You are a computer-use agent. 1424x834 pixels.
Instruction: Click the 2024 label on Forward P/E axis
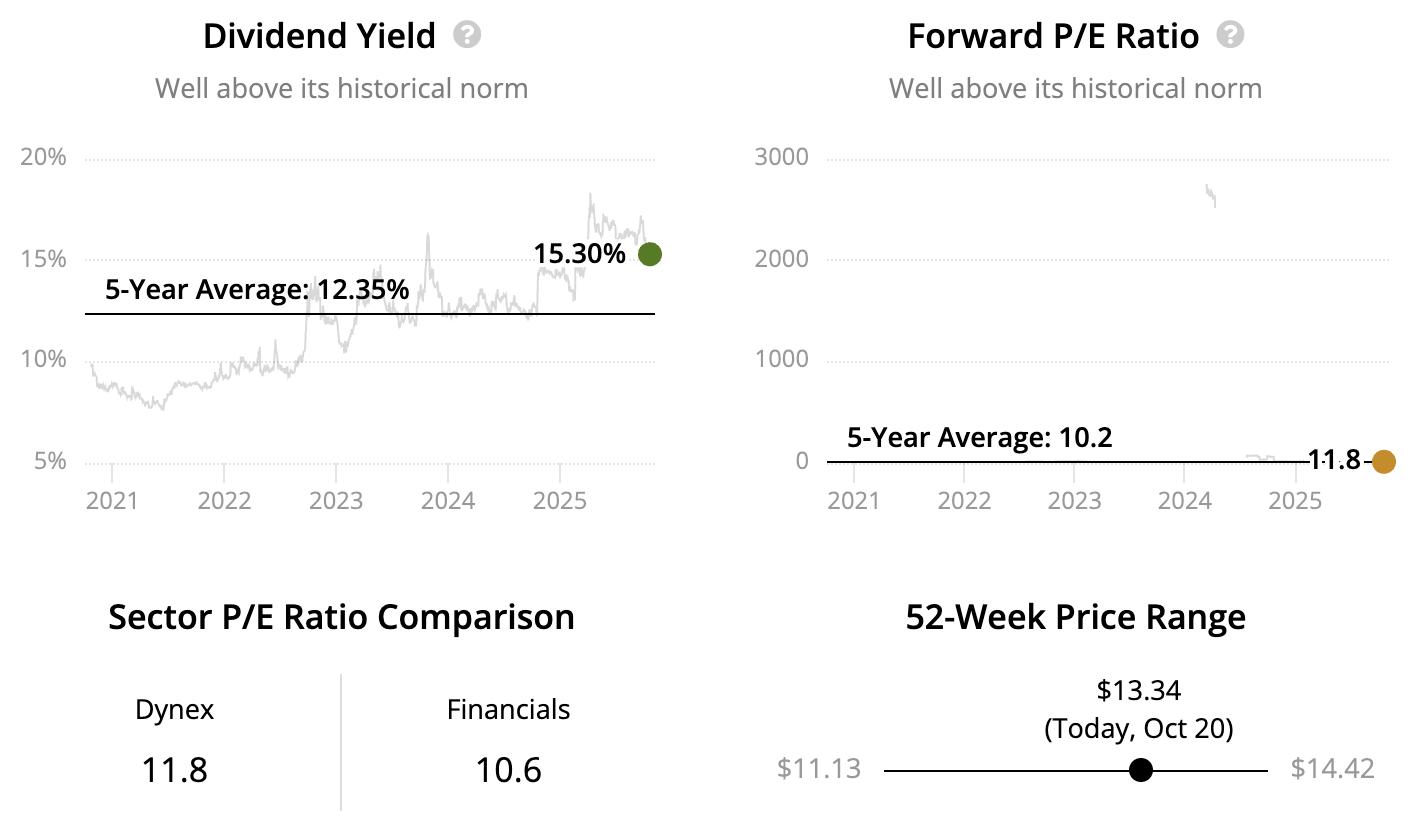point(1184,500)
